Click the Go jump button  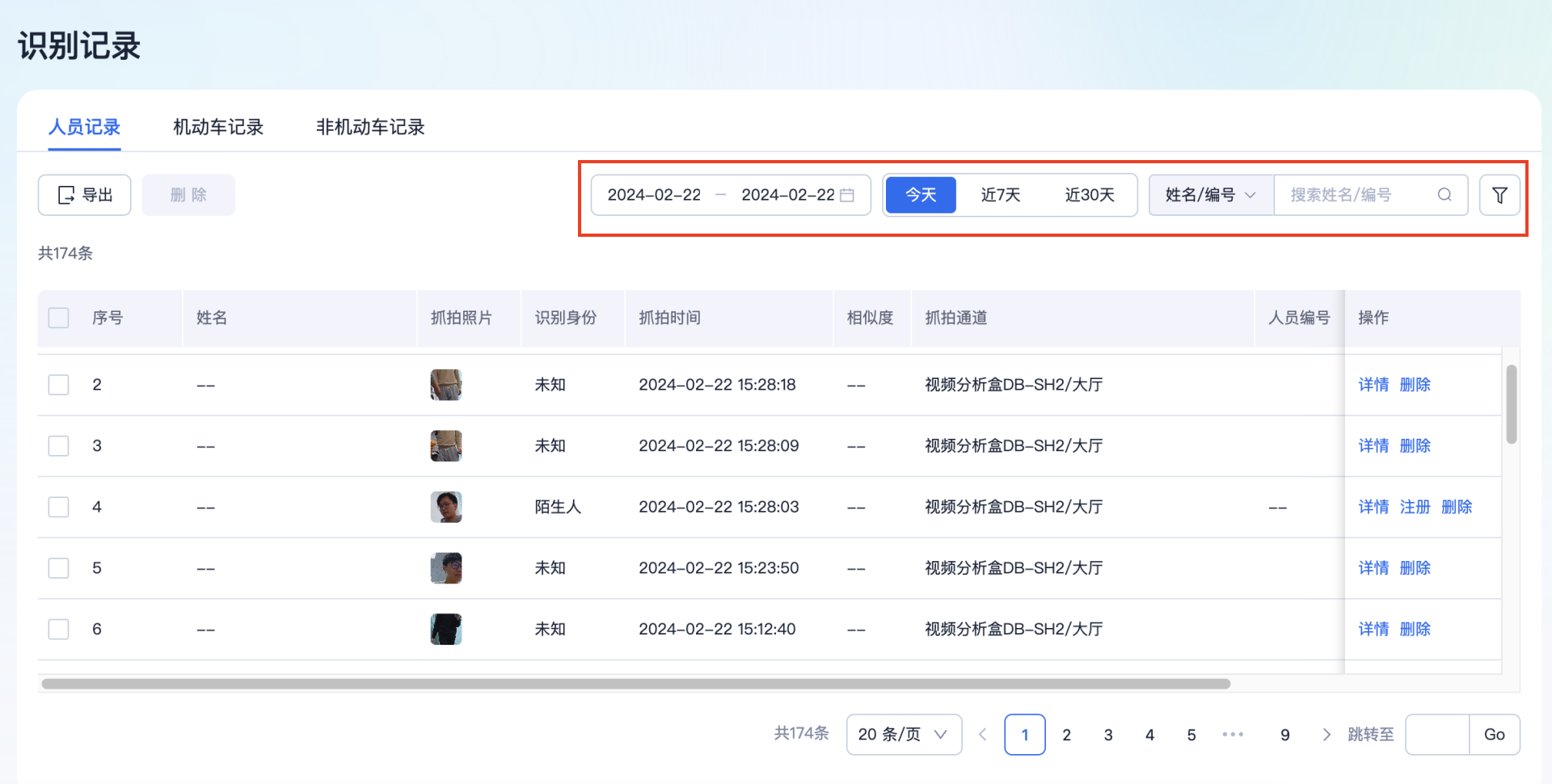[x=1494, y=735]
